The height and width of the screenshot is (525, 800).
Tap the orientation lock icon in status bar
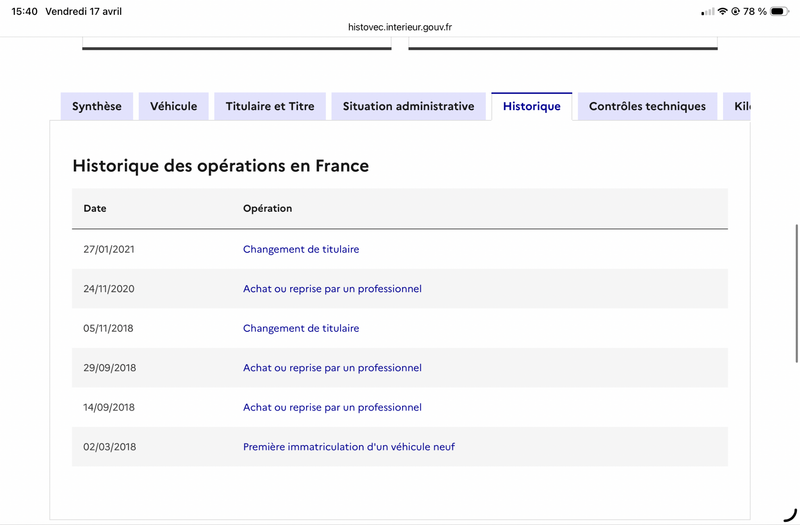coord(735,11)
